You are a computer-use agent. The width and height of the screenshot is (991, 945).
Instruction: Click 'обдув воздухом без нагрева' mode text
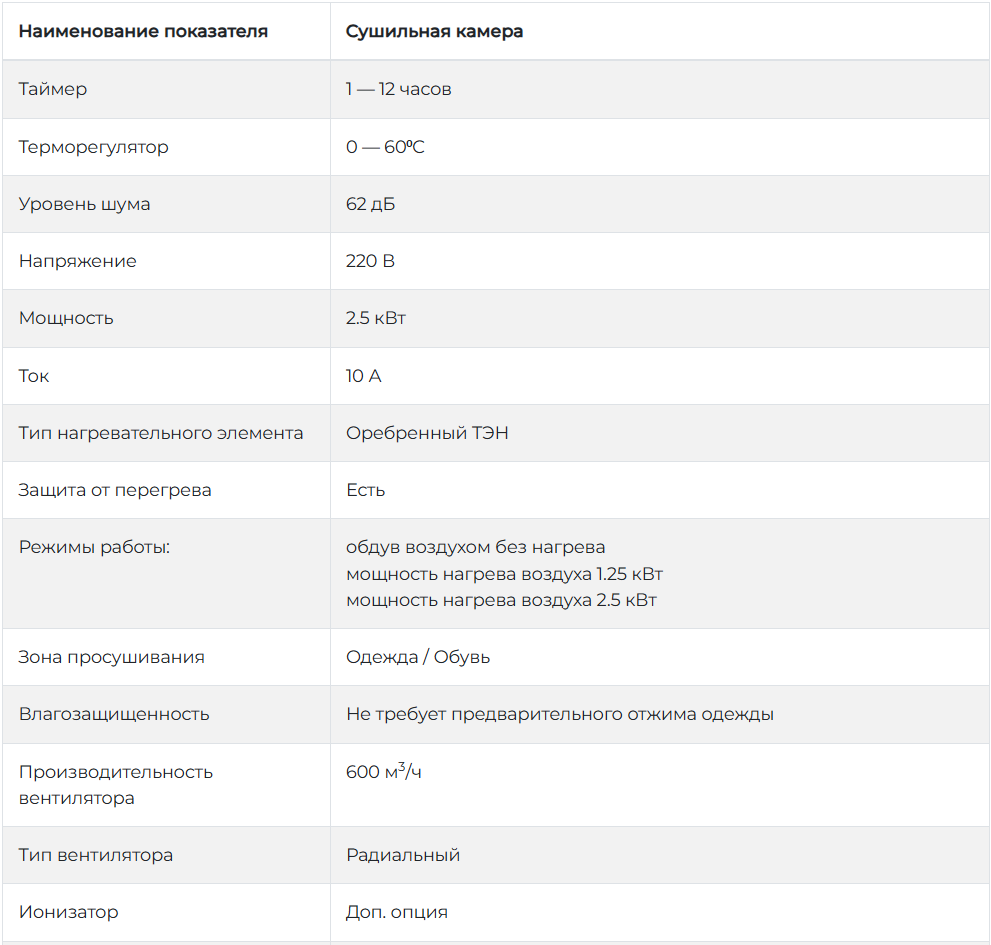pos(475,547)
